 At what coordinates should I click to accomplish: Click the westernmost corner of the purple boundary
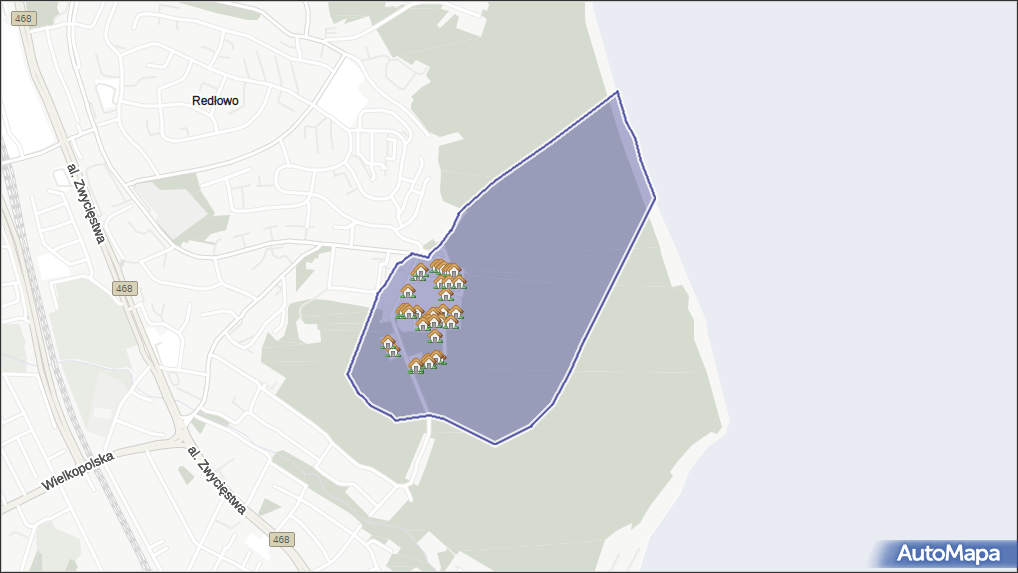click(348, 375)
